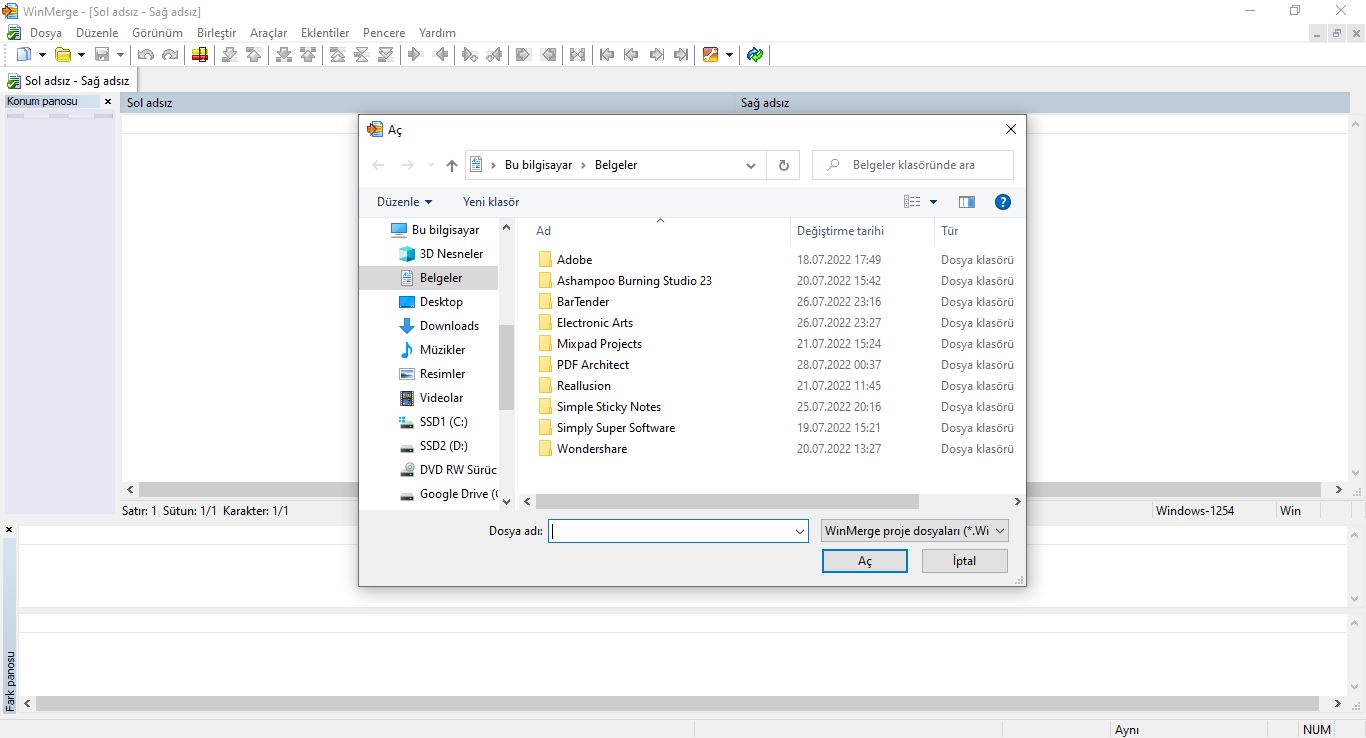
Task: Expand the address bar history dropdown
Action: point(751,165)
